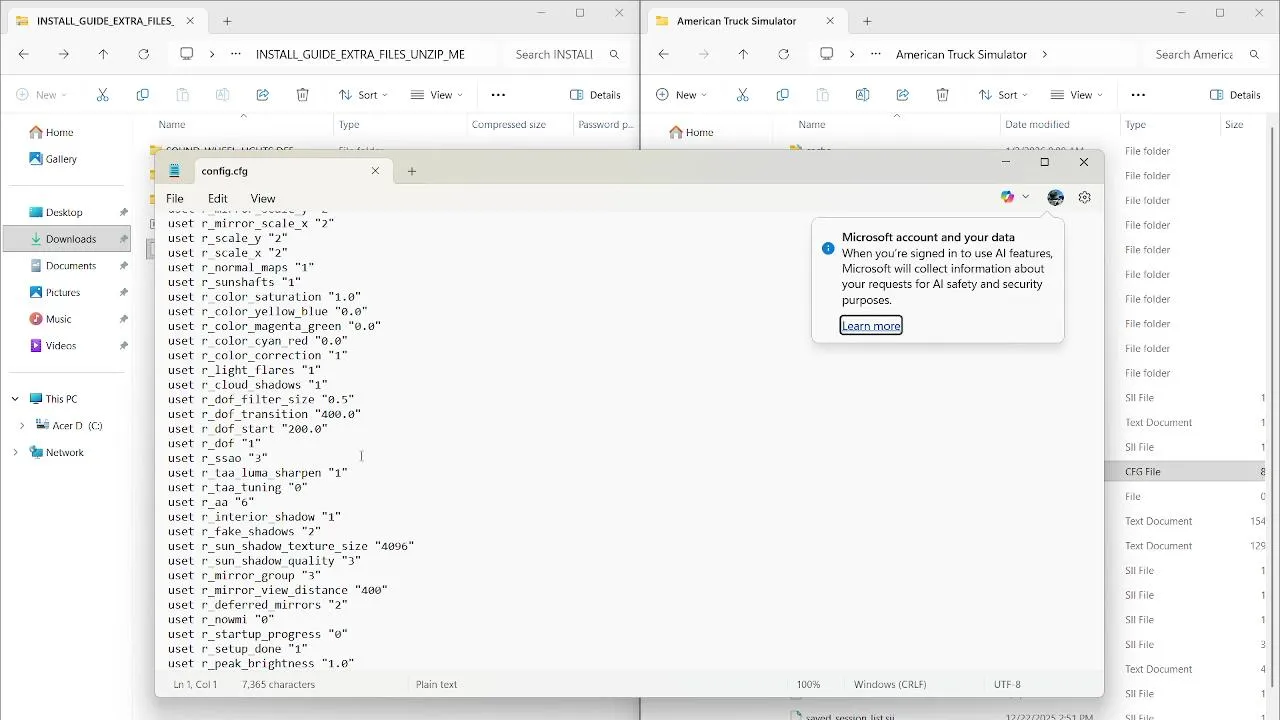1280x720 pixels.
Task: Open View dropdown in American Truck Simulator window
Action: tap(1077, 95)
